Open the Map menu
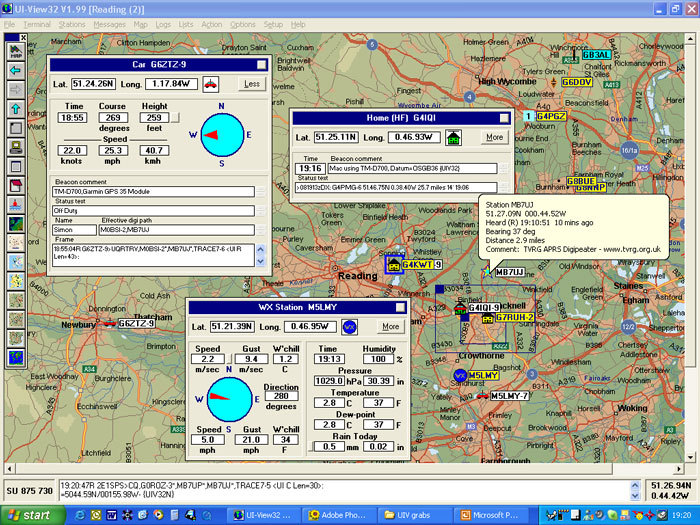 141,25
